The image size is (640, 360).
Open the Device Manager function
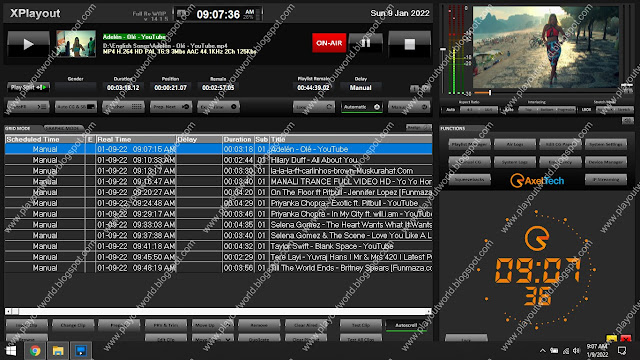click(x=606, y=162)
